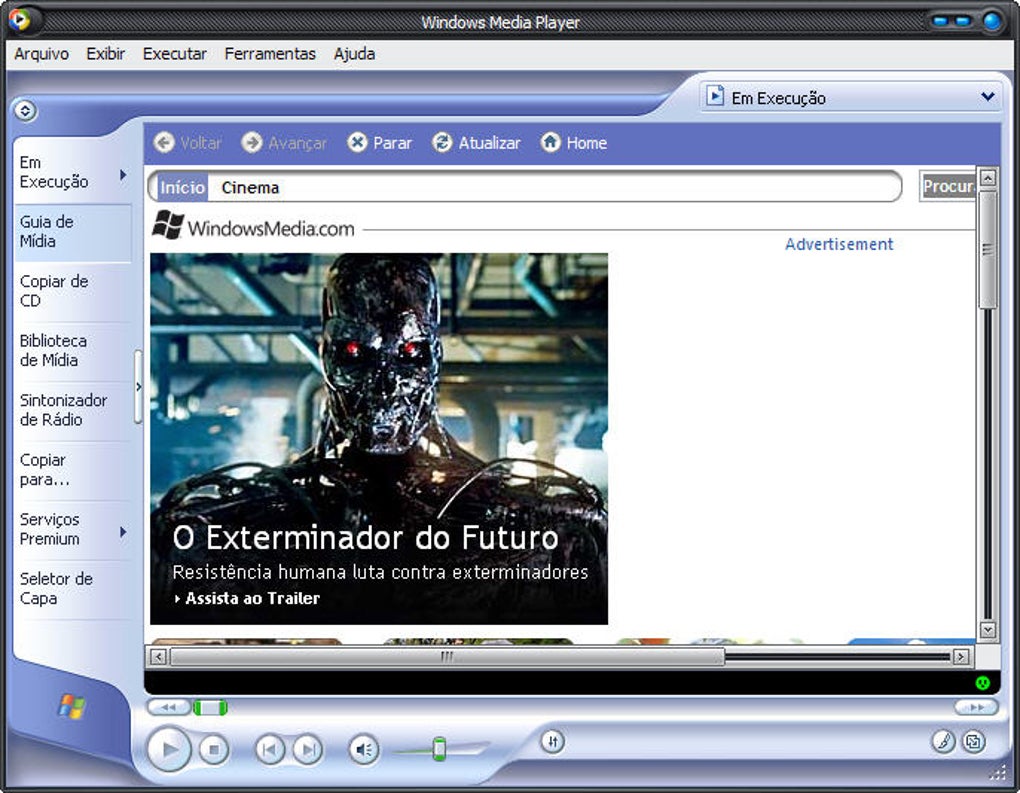1020x793 pixels.
Task: Open Guia de Mídia in sidebar
Action: (x=73, y=232)
